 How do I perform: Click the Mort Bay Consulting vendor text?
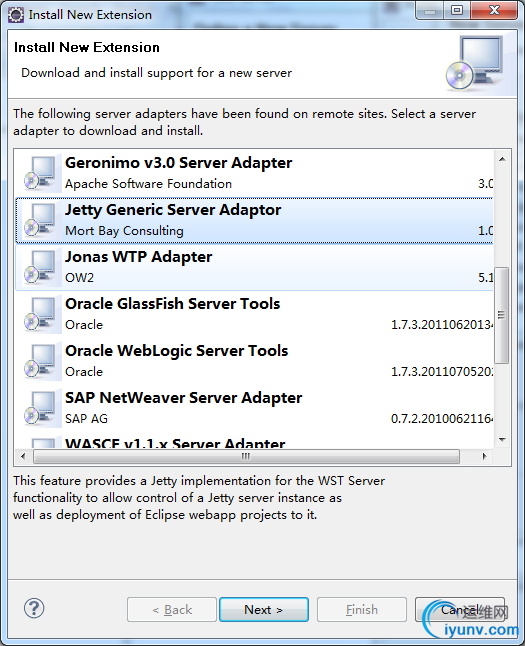(x=124, y=231)
